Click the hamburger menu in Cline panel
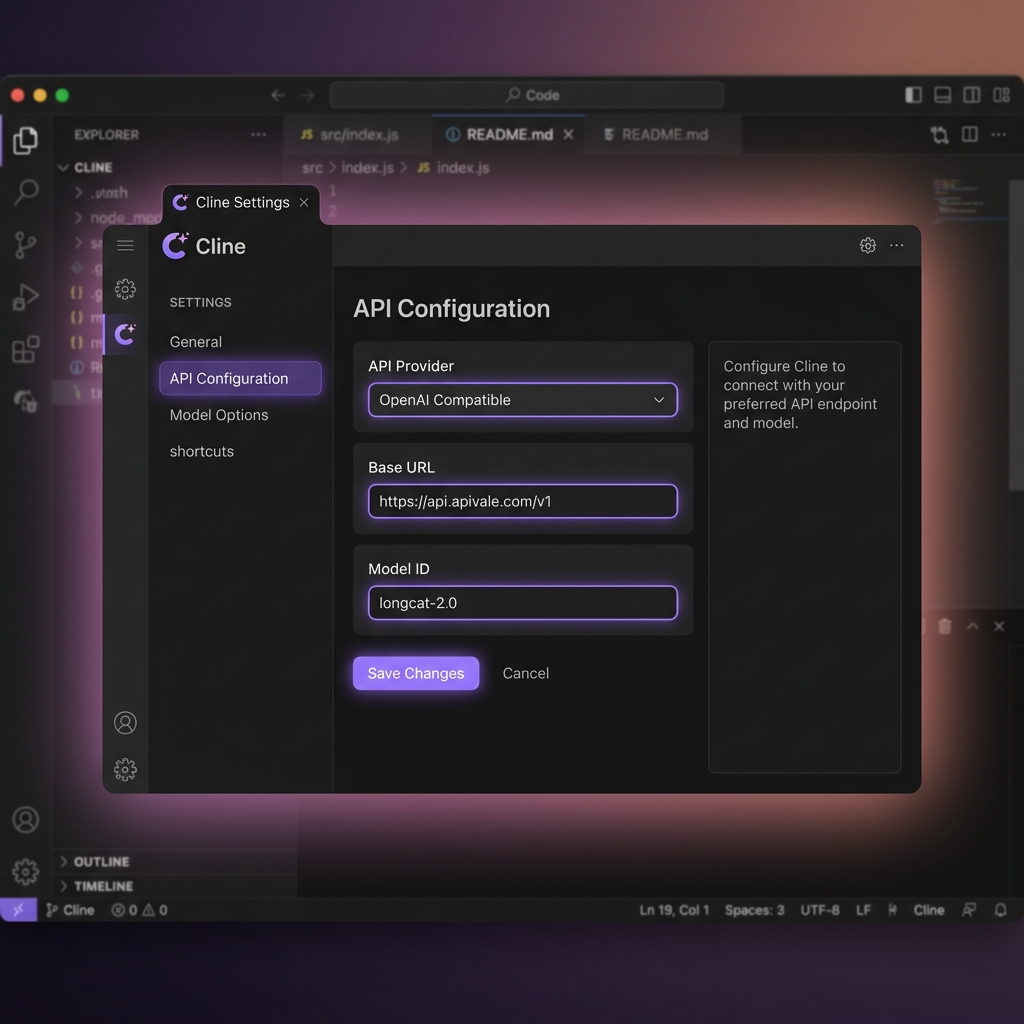This screenshot has width=1024, height=1024. point(125,246)
